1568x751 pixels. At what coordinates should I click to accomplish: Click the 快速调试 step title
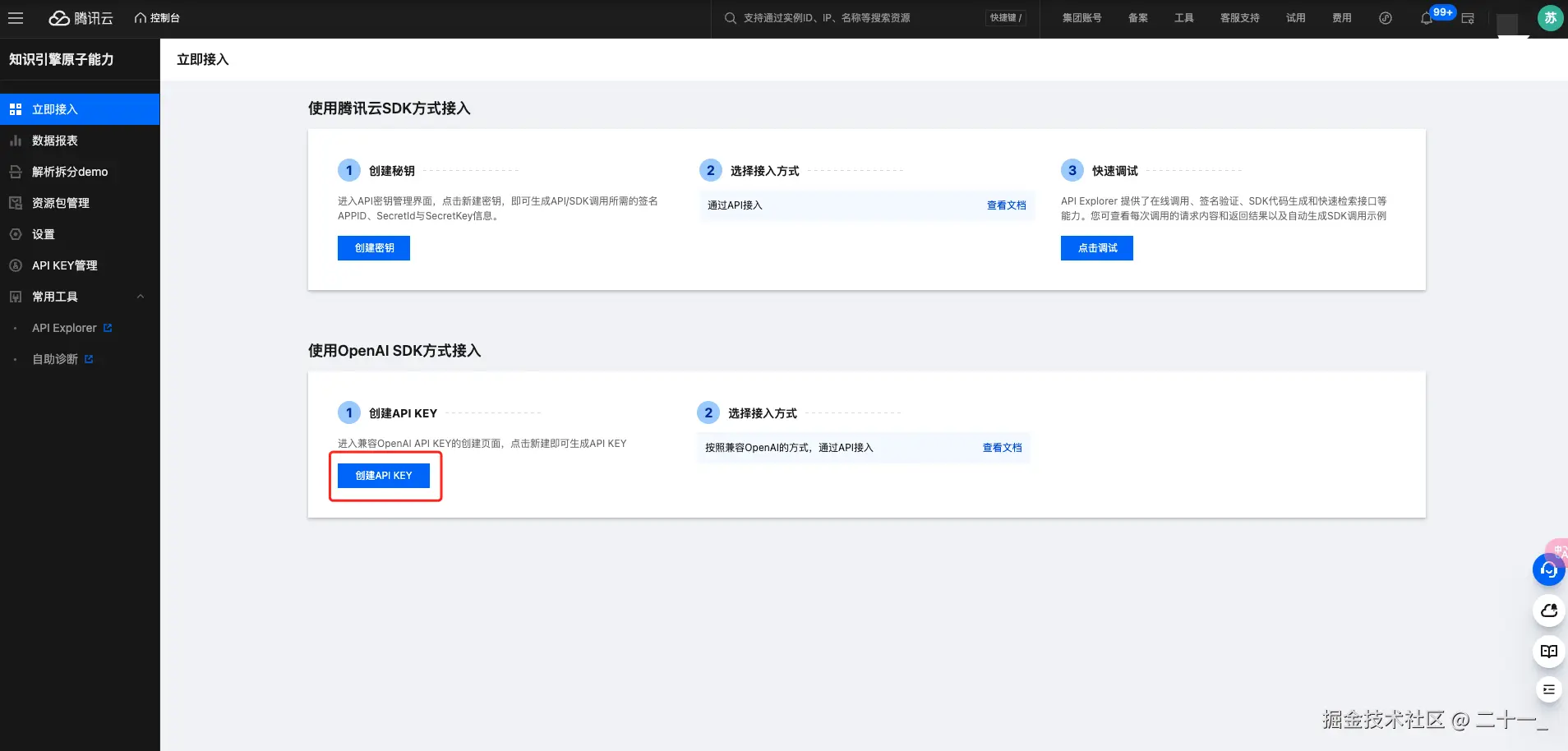pyautogui.click(x=1115, y=171)
